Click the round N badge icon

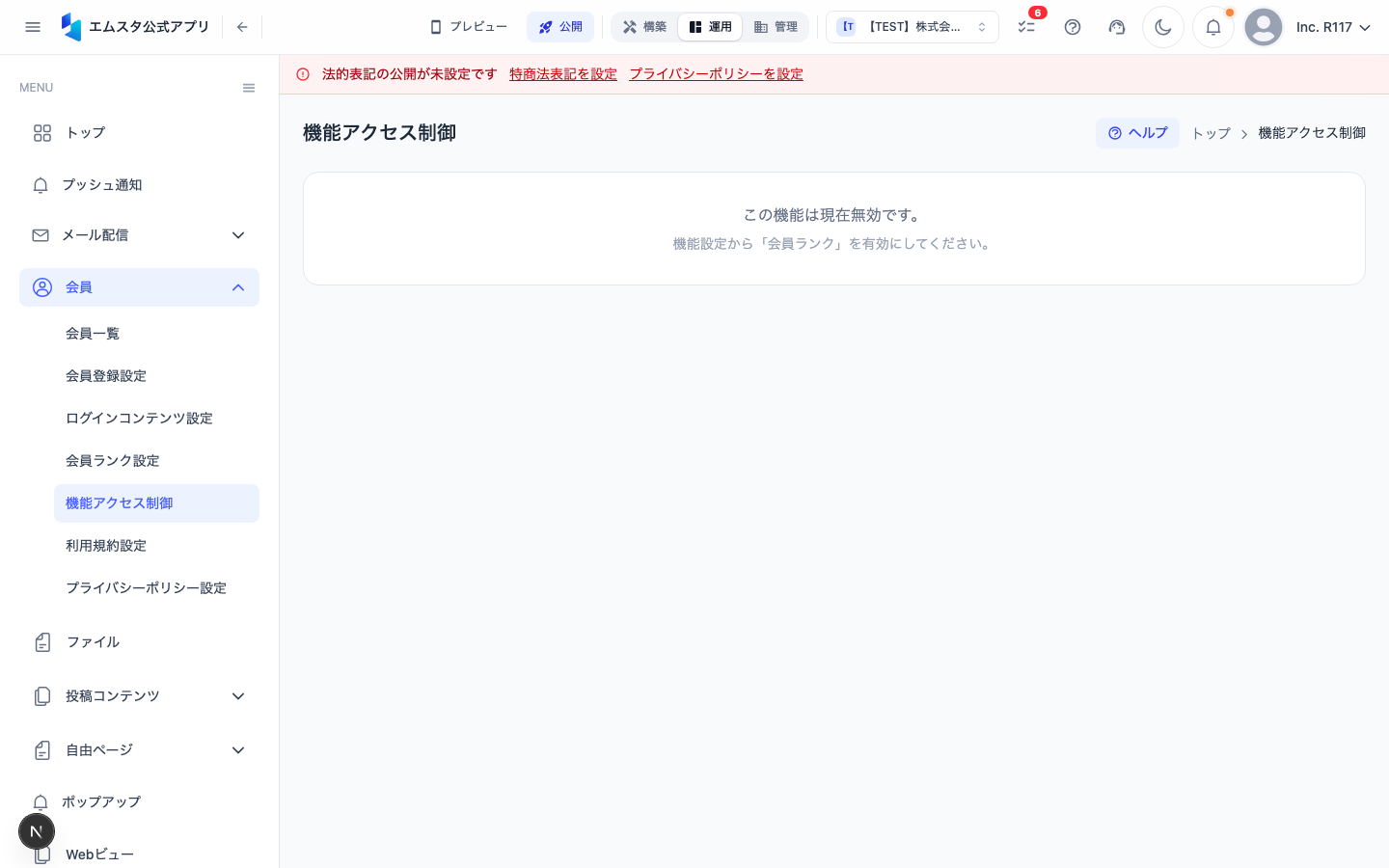point(37,831)
